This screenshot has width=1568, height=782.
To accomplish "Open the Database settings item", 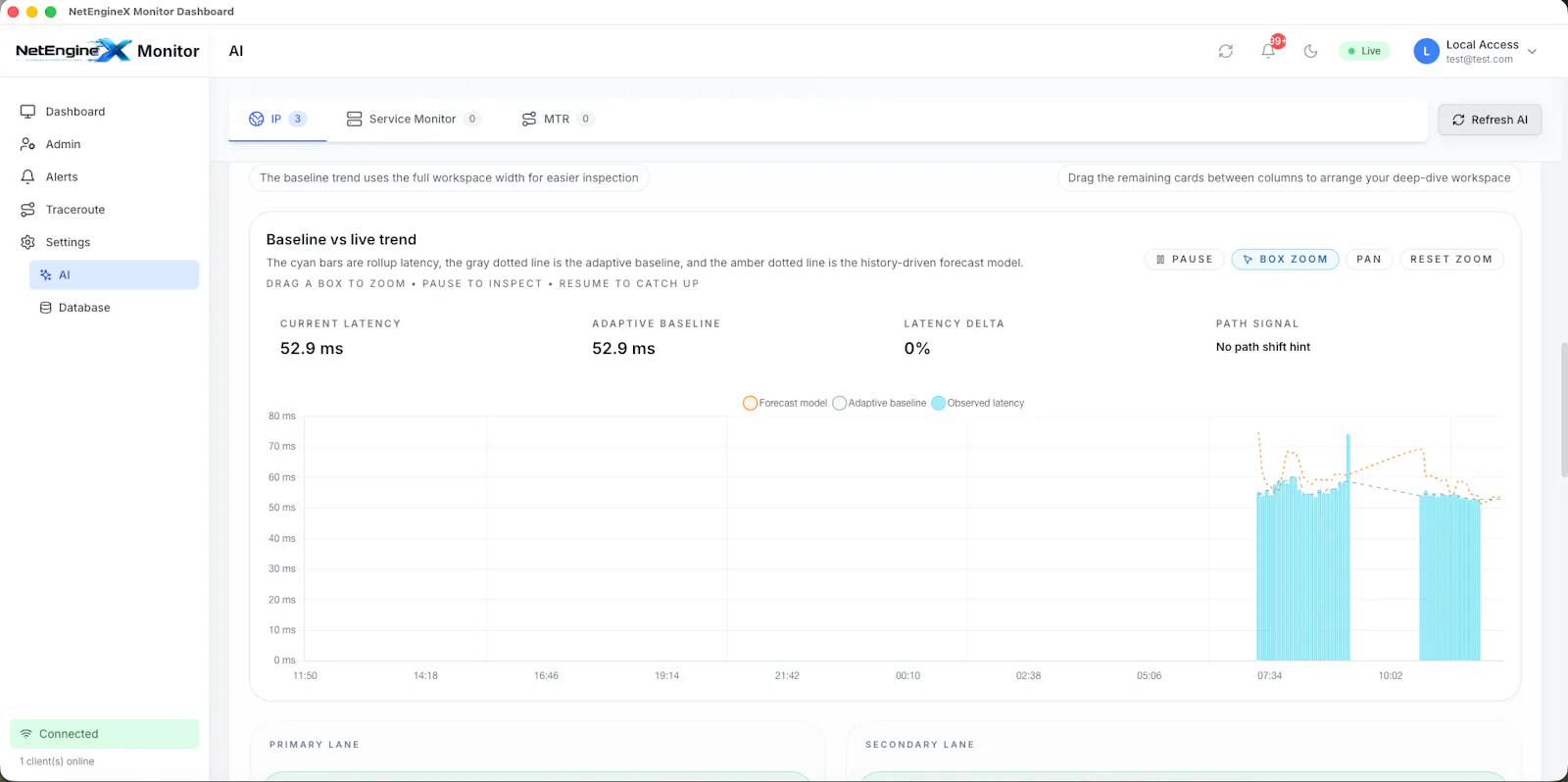I will 114,308.
